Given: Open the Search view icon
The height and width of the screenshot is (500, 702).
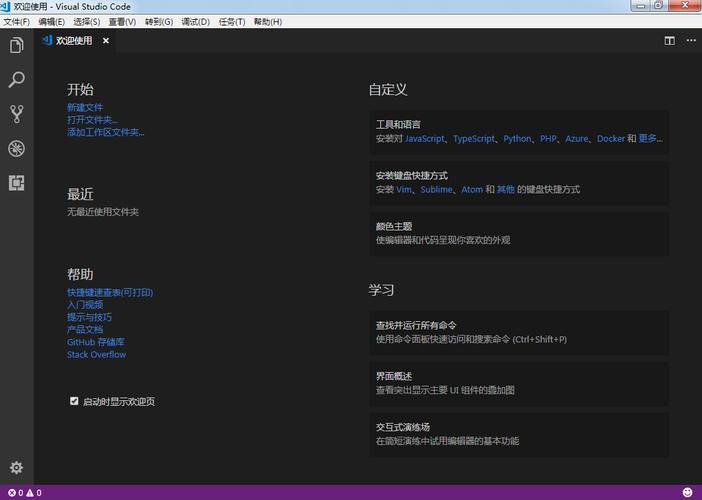Looking at the screenshot, I should click(17, 80).
